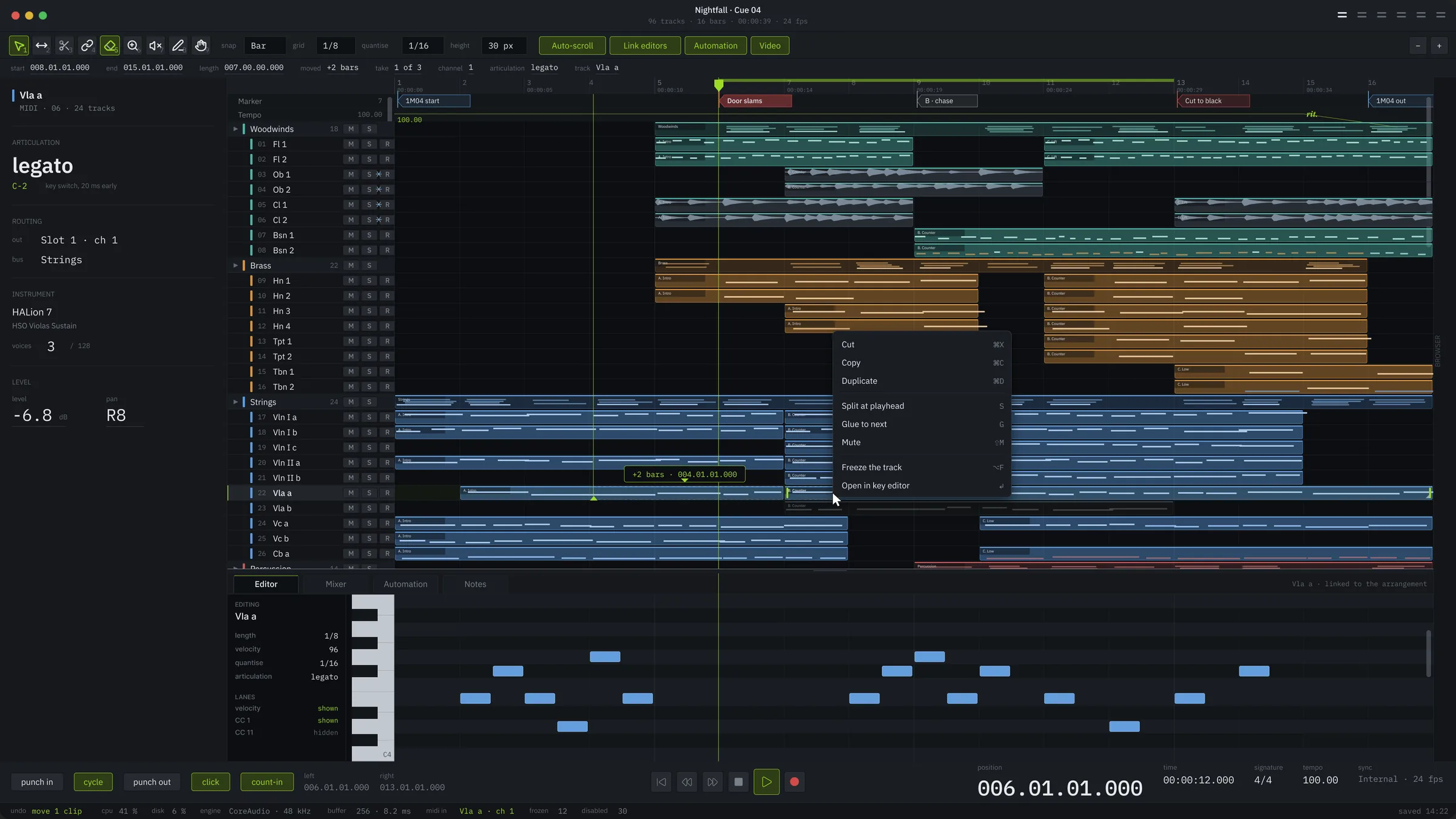Mute the Fl 1 track
Screen dimensions: 1456x819
(351, 144)
